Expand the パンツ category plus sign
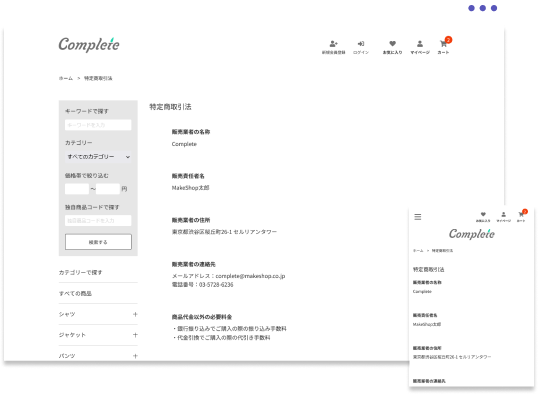This screenshot has width=538, height=395. [x=135, y=356]
